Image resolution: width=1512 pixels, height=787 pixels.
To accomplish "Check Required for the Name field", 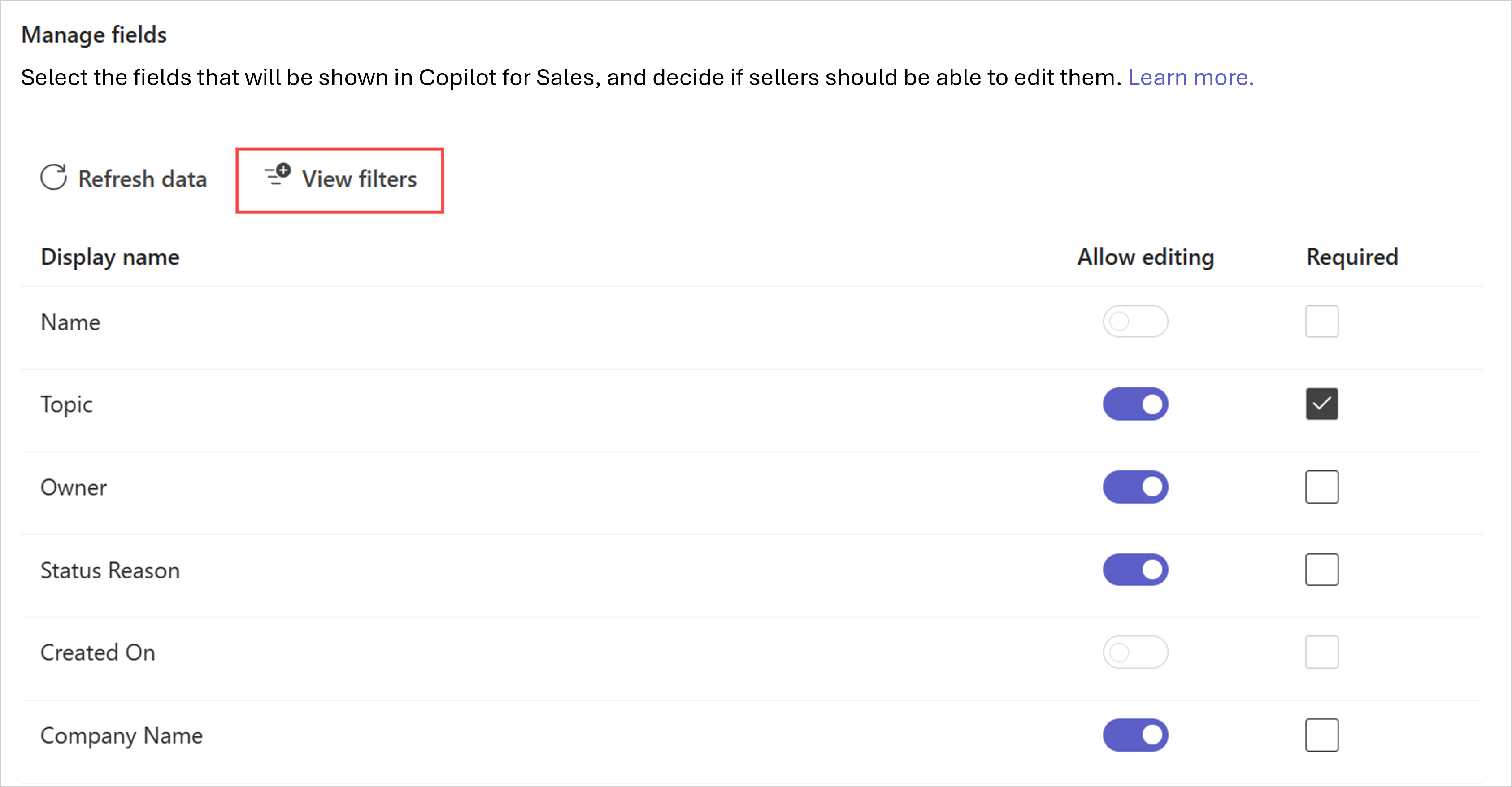I will point(1322,321).
